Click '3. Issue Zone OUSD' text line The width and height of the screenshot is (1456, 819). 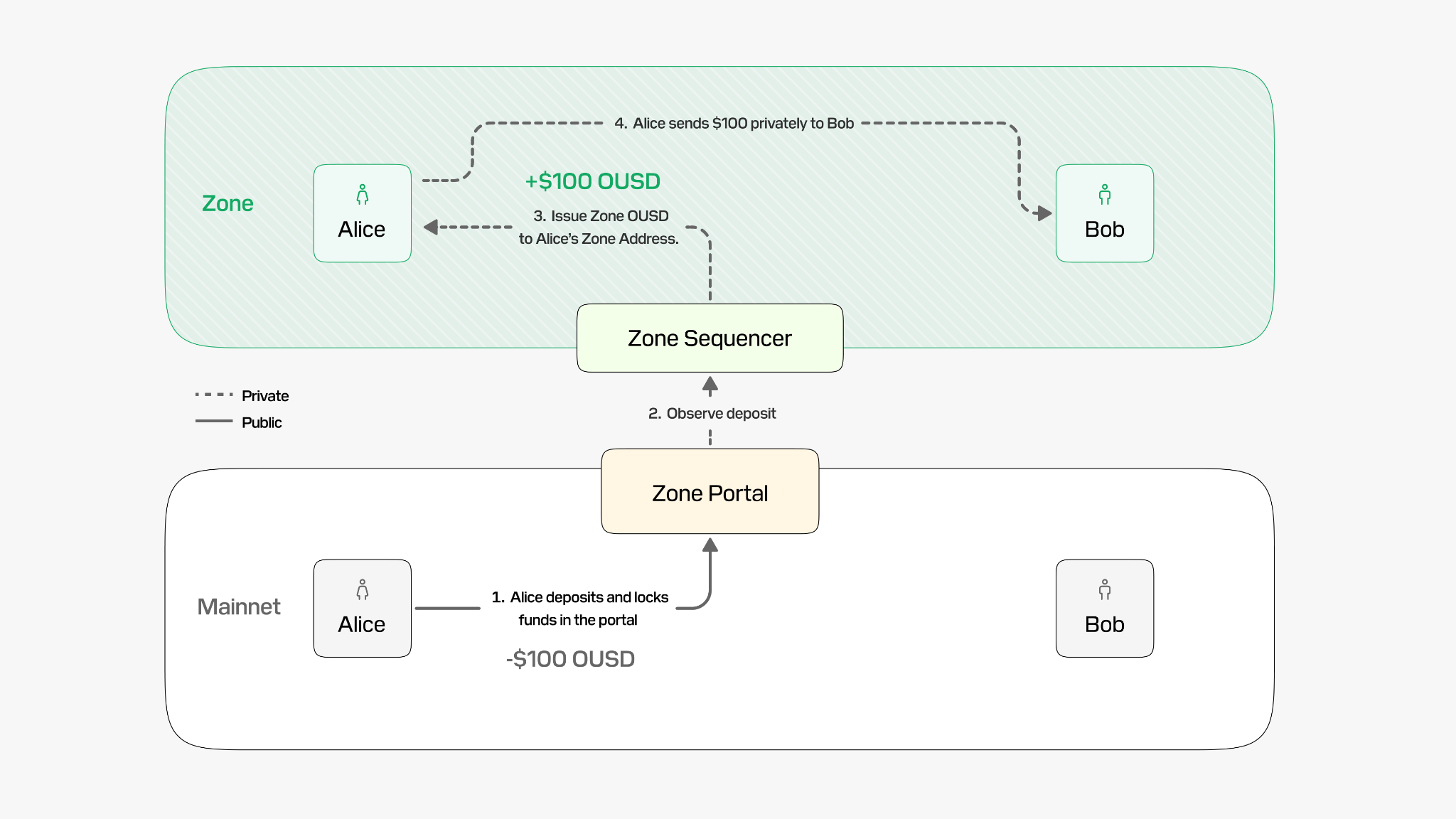601,216
